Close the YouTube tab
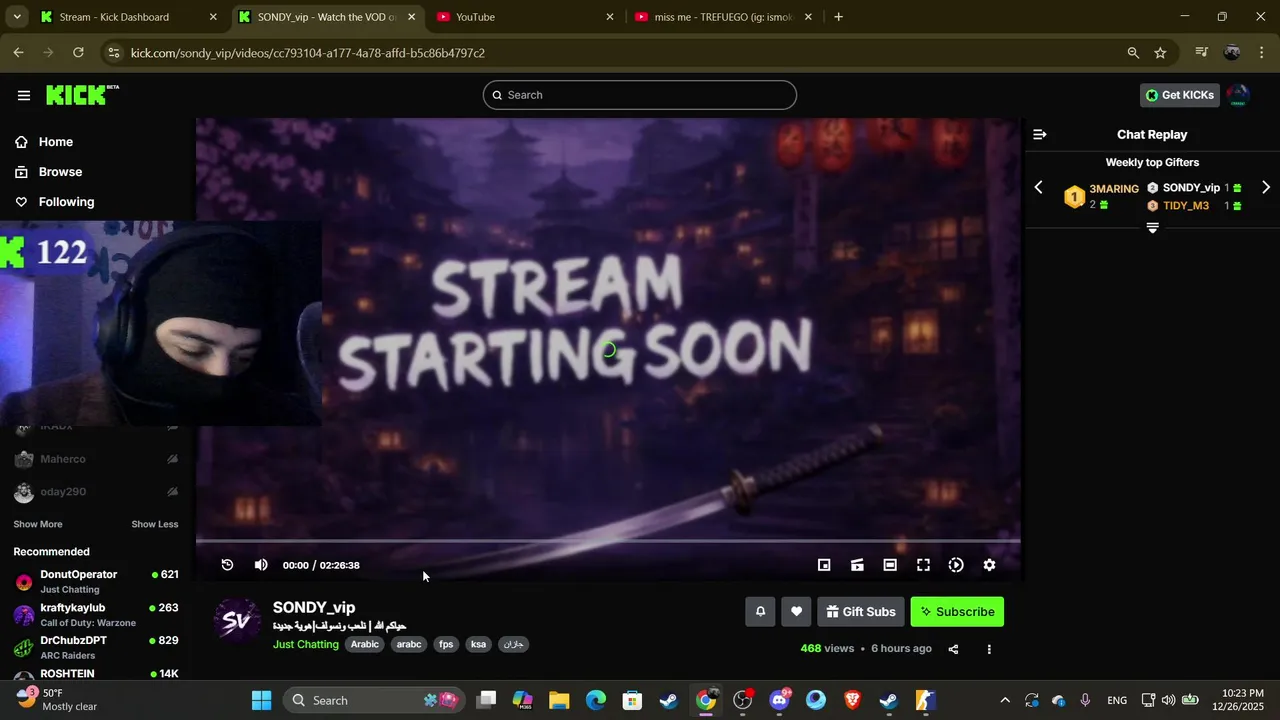1280x720 pixels. pyautogui.click(x=609, y=17)
